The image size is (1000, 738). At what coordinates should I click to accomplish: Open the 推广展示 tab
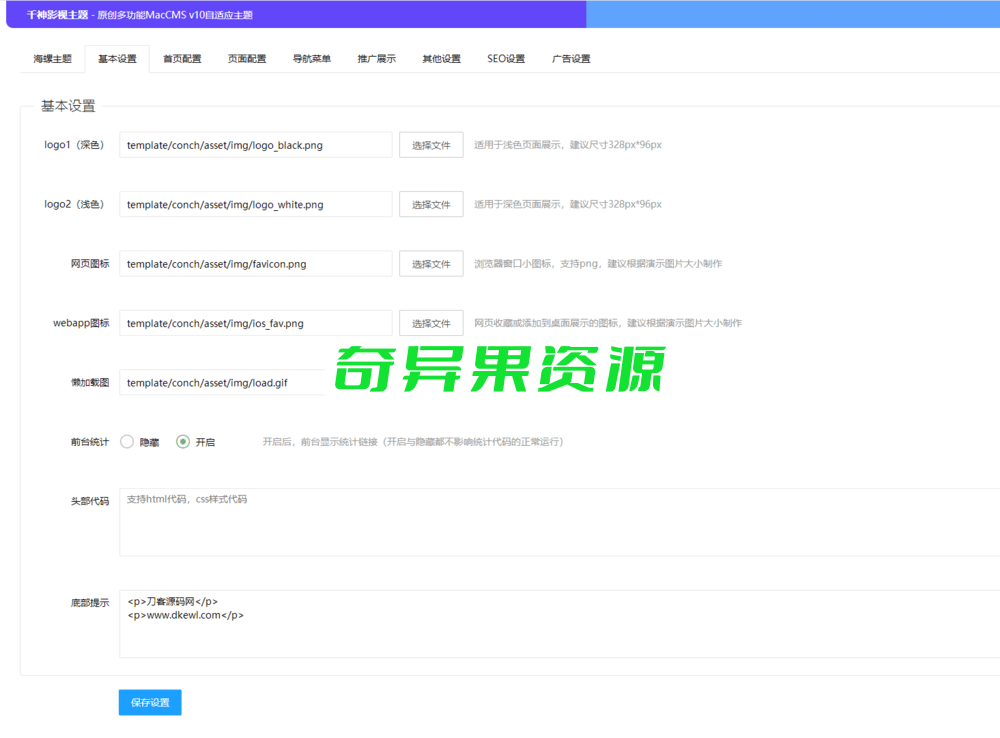point(376,58)
